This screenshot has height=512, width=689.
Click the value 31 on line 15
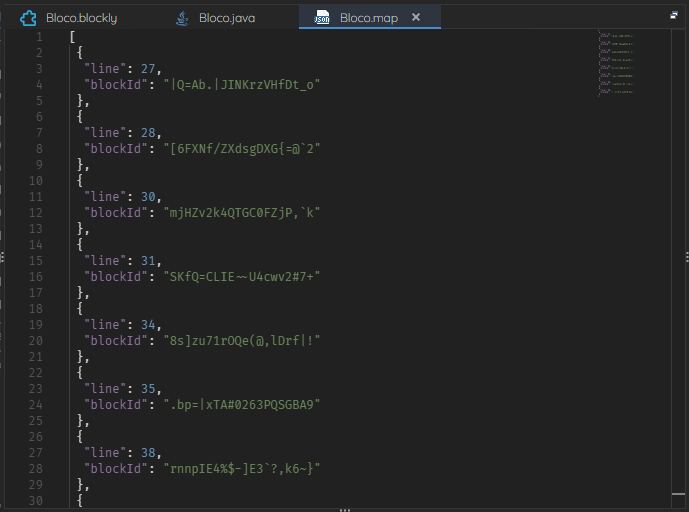[148, 261]
